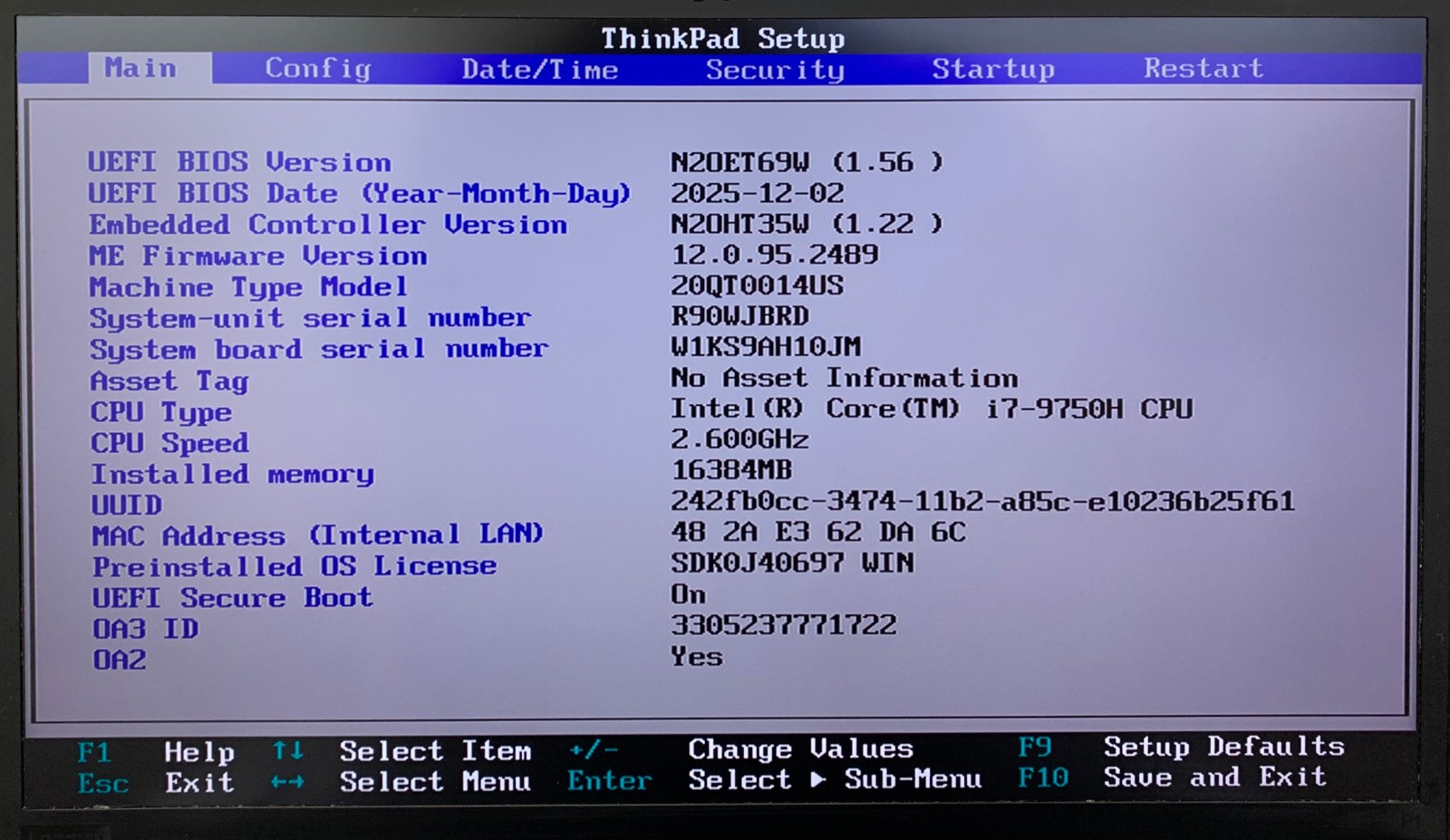Click the Asset Tag label
1450x840 pixels.
[169, 381]
